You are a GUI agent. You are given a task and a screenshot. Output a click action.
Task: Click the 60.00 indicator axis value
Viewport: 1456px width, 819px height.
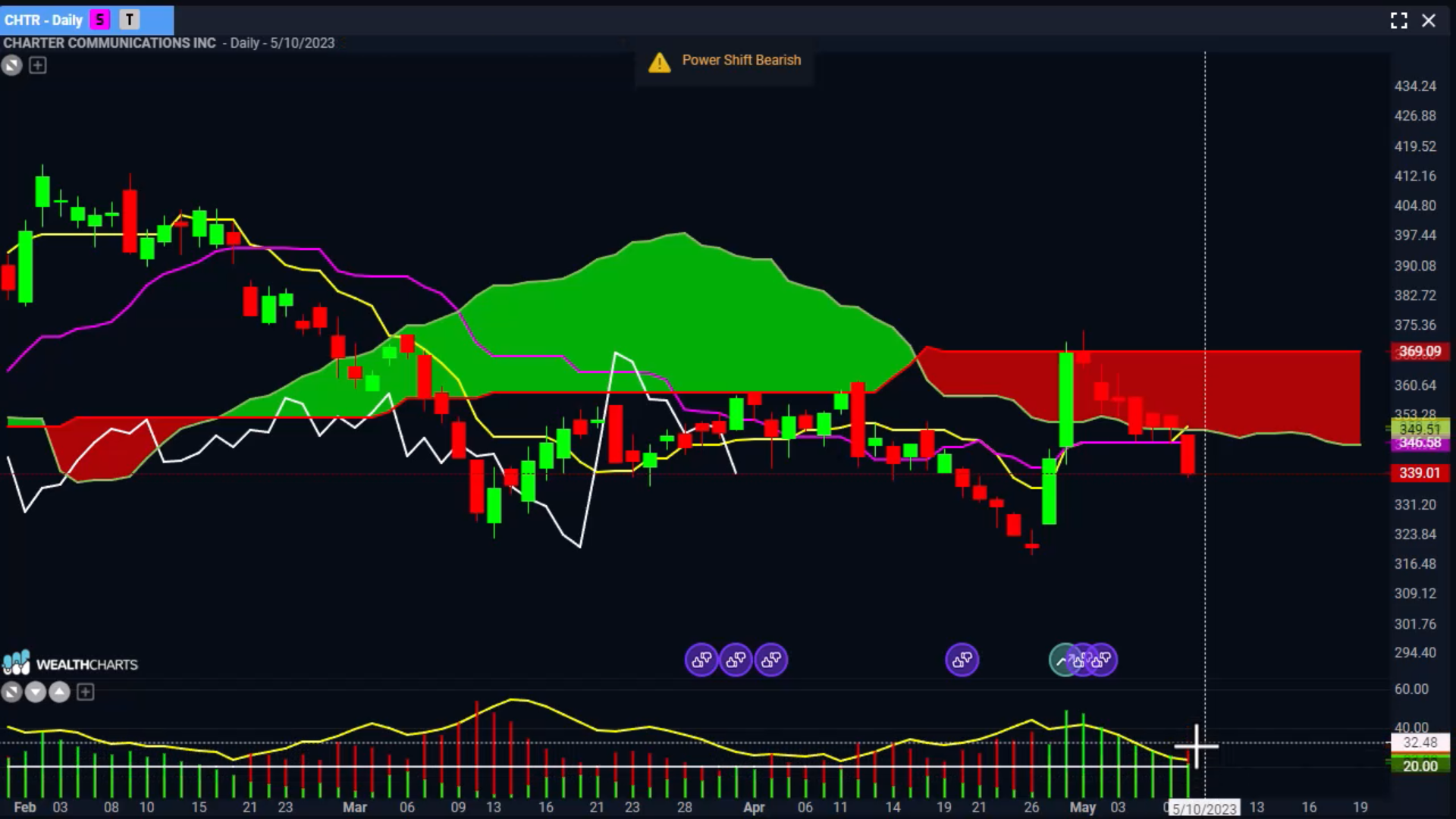click(x=1411, y=689)
